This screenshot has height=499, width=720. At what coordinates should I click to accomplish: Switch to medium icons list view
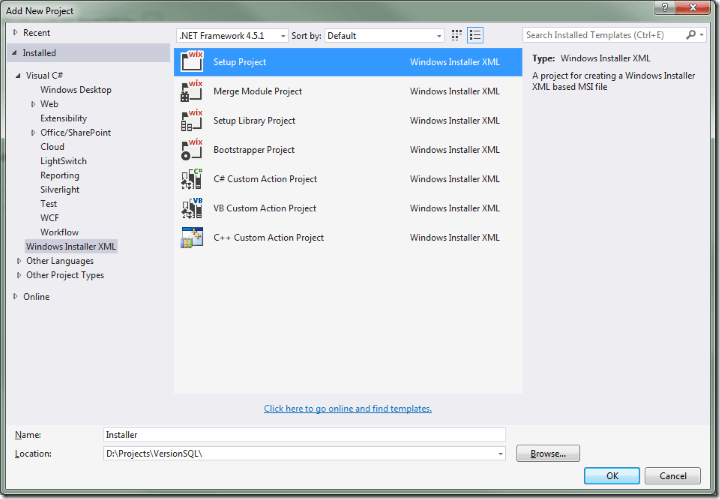(475, 35)
